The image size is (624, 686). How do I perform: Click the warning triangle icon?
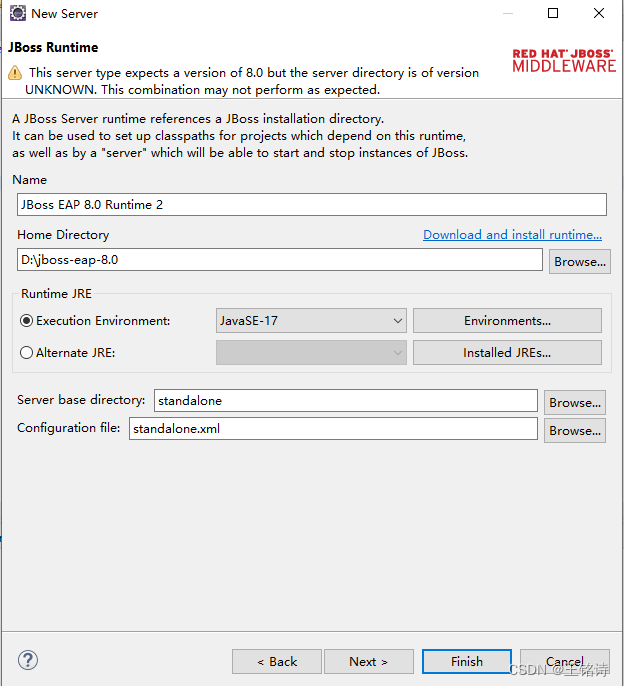click(x=15, y=73)
